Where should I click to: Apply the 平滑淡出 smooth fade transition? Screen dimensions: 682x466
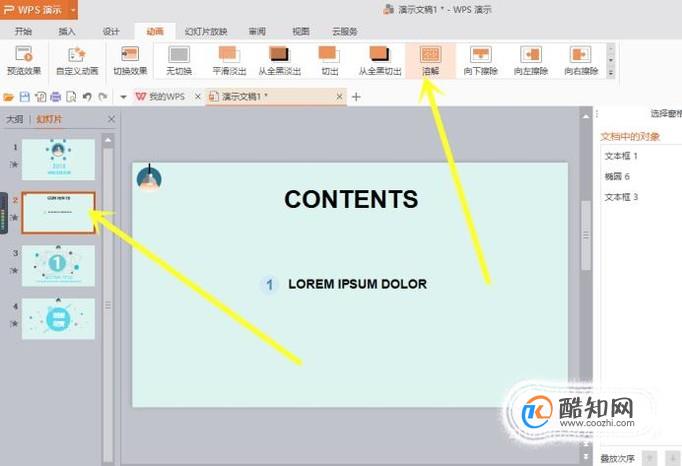tap(229, 61)
